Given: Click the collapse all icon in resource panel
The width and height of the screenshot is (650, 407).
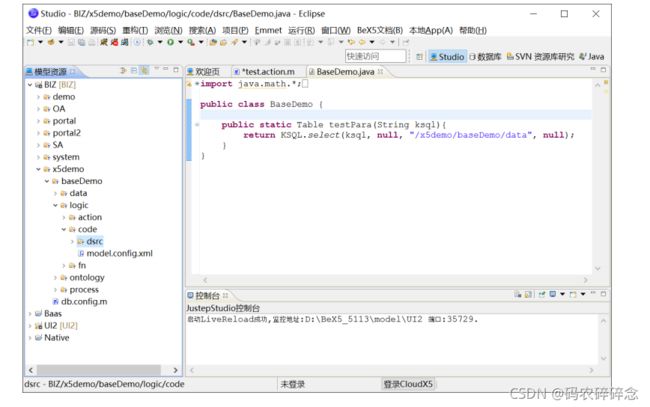Looking at the screenshot, I should point(134,70).
